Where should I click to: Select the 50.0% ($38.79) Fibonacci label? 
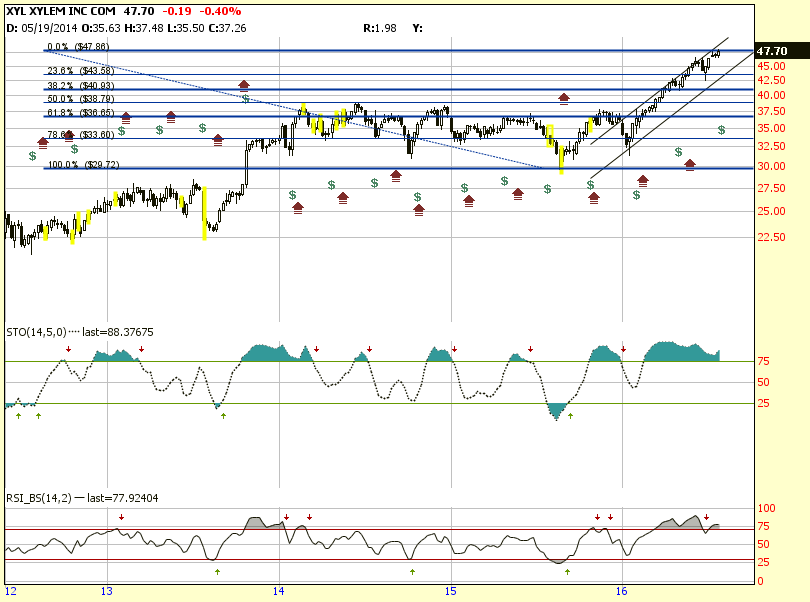(81, 98)
